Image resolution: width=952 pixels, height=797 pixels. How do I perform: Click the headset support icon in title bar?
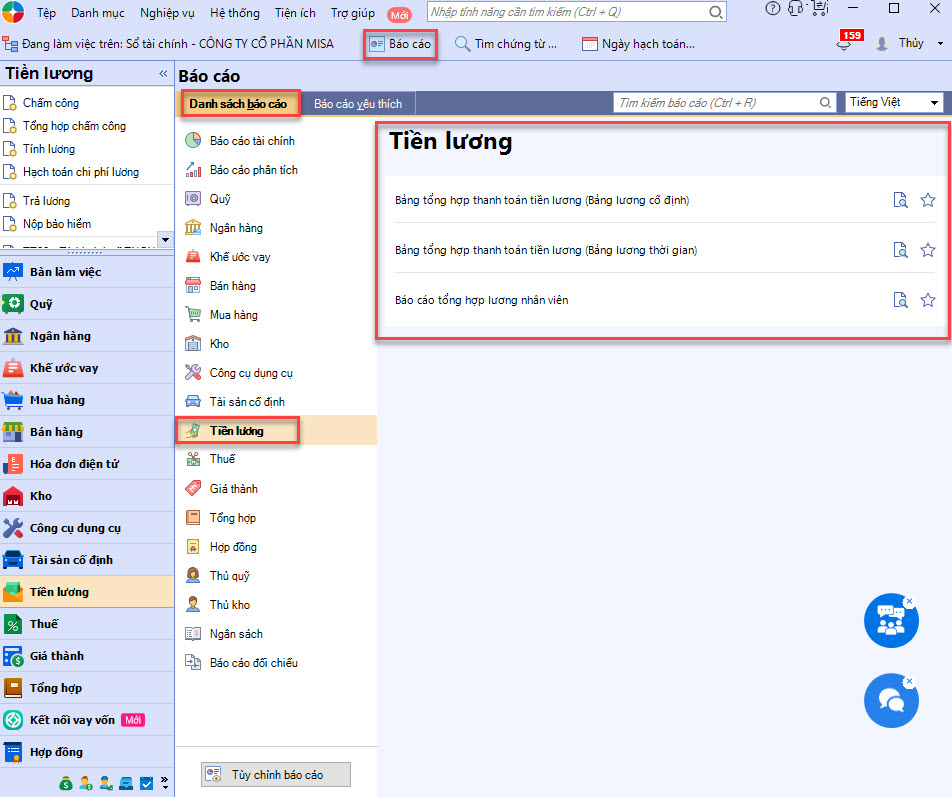[x=796, y=9]
